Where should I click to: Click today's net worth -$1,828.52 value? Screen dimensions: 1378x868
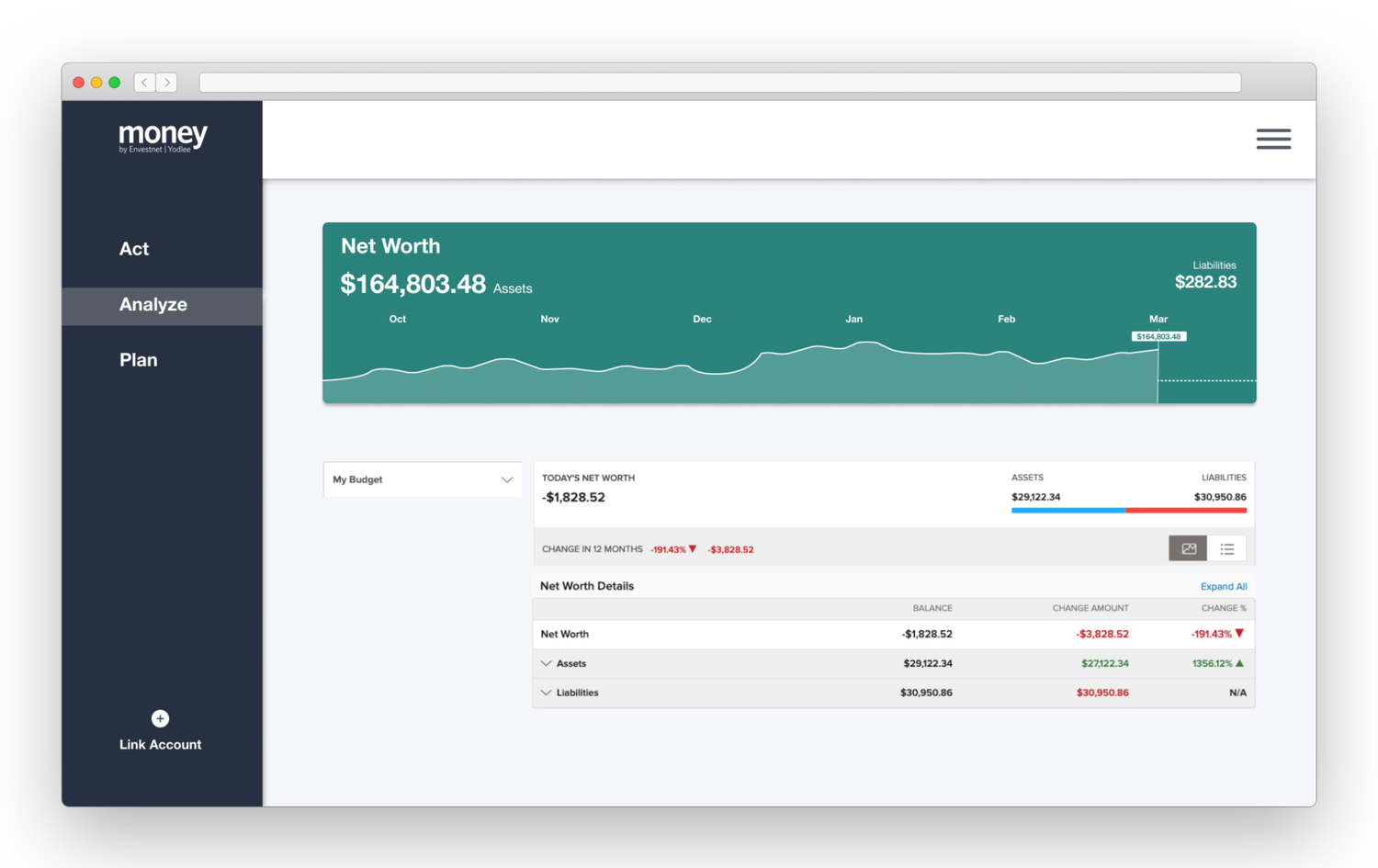click(573, 497)
